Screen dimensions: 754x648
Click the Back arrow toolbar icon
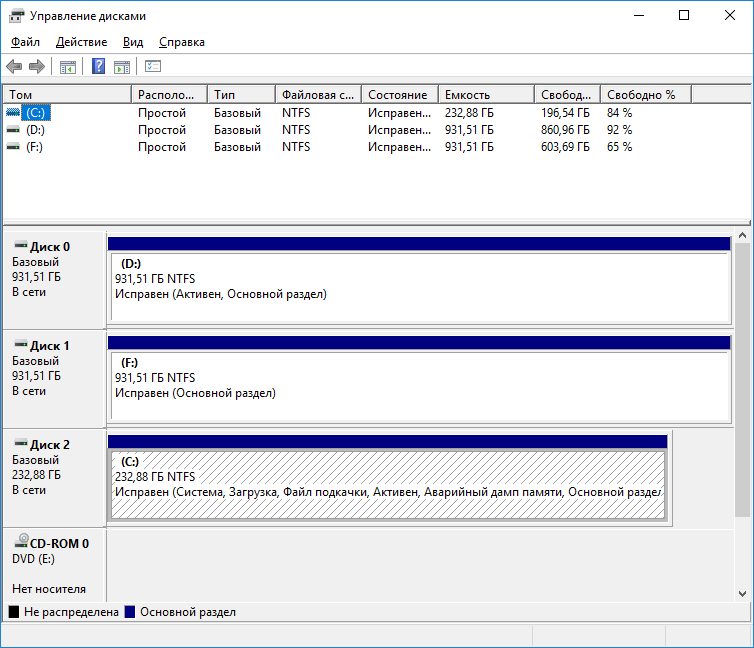[14, 67]
